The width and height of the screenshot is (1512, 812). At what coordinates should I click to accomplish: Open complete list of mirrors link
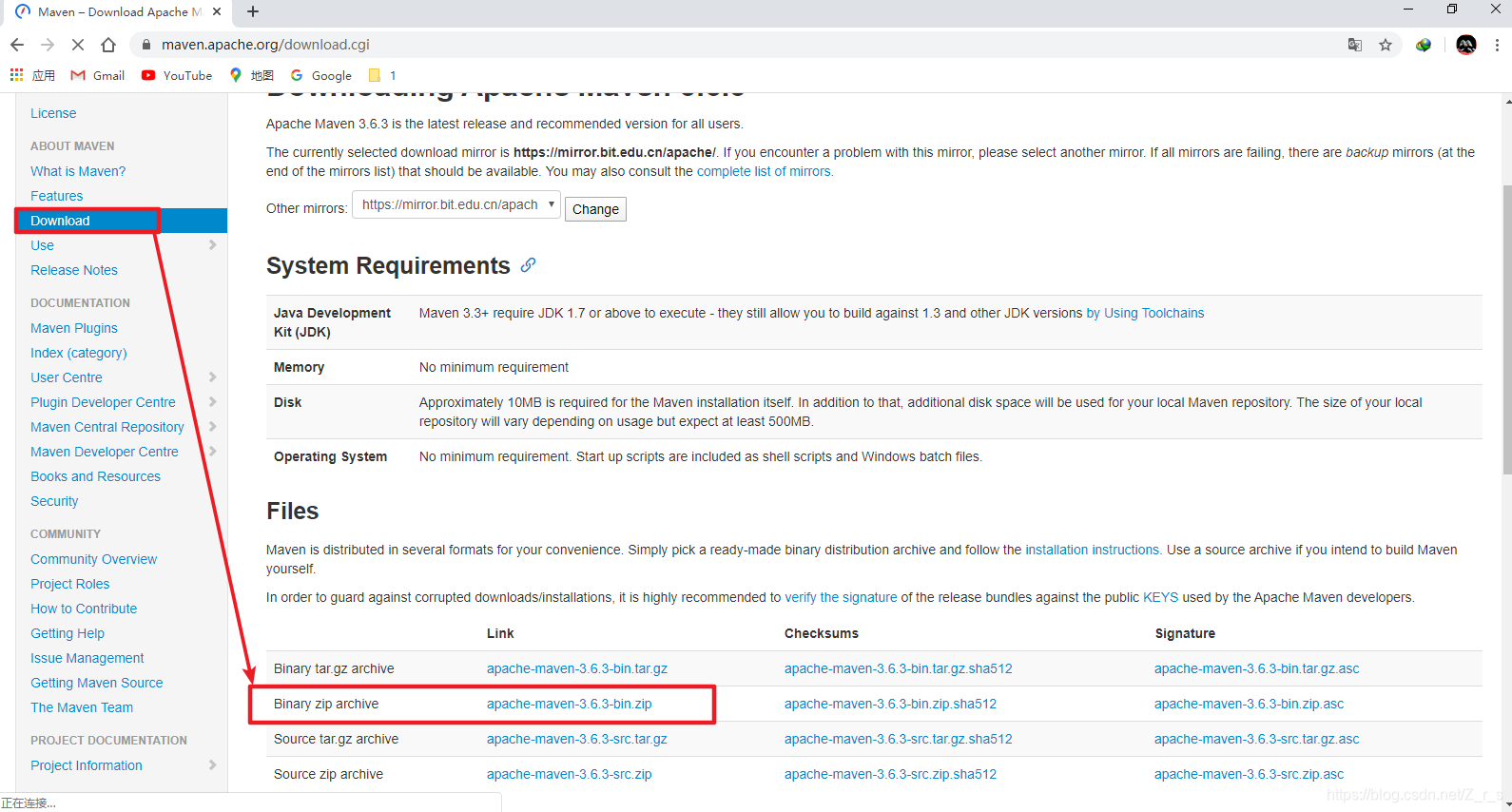(x=765, y=171)
